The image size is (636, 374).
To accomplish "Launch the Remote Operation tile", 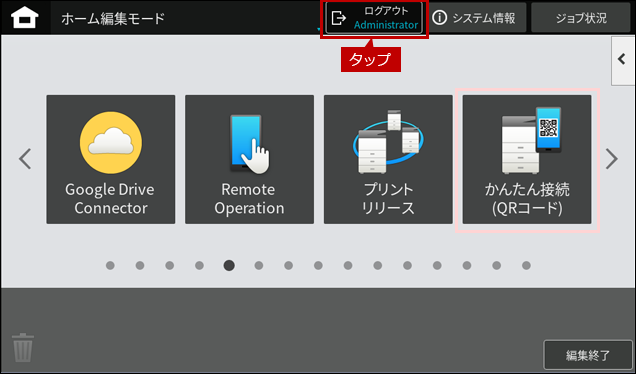I will (249, 159).
